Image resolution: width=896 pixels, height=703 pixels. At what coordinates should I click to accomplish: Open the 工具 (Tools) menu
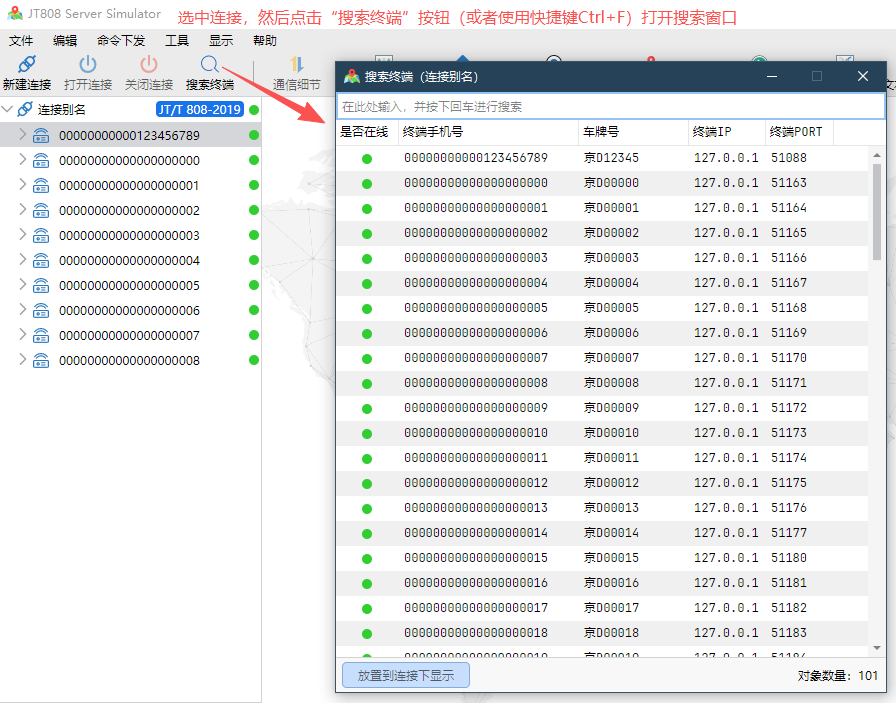[x=177, y=41]
